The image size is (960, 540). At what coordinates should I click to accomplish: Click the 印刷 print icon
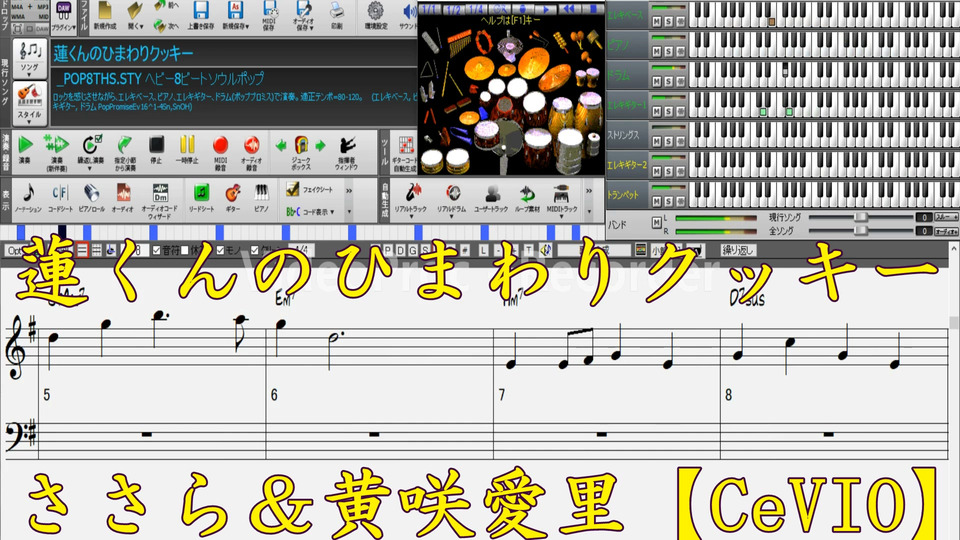point(337,16)
